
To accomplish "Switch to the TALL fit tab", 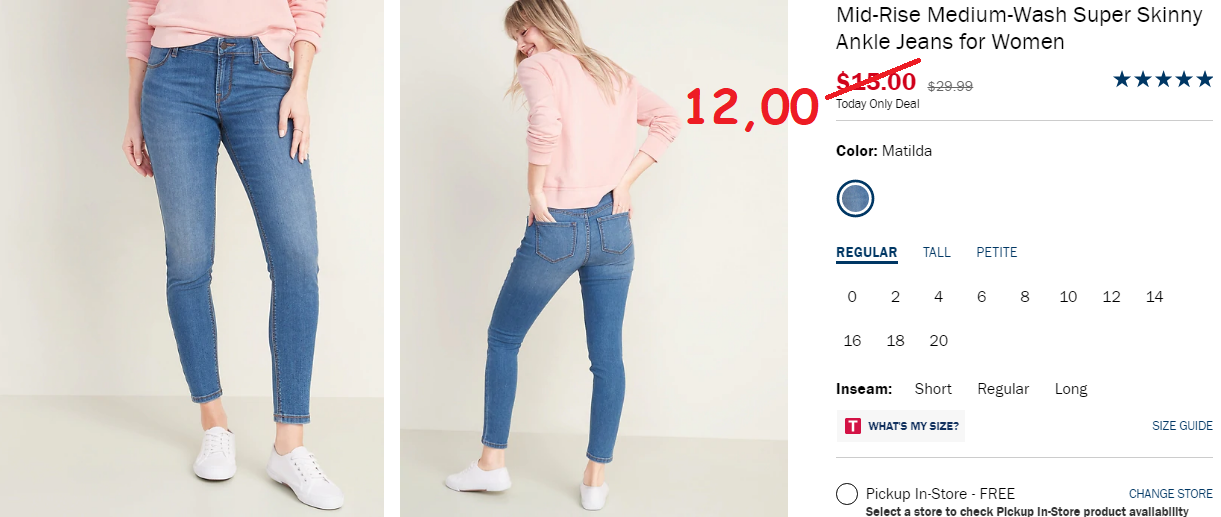I will click(x=936, y=252).
